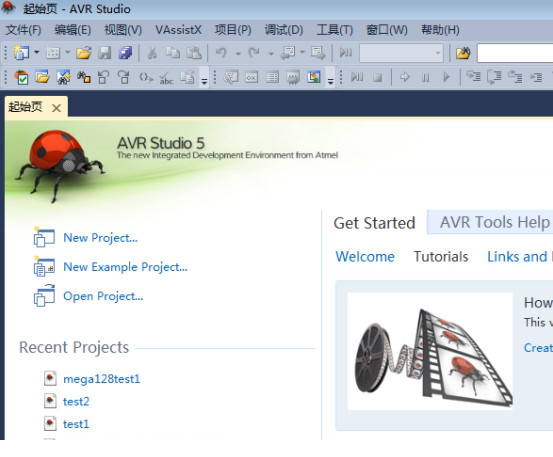This screenshot has width=553, height=457.
Task: Click VAssistX Open File in Solution icon
Action: (x=42, y=77)
